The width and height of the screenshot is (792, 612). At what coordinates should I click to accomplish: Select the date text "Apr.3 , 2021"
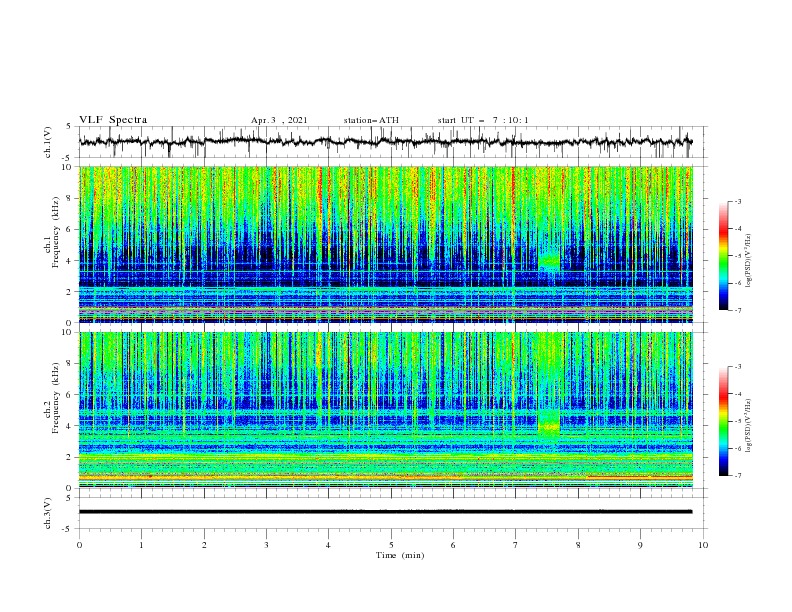[279, 120]
